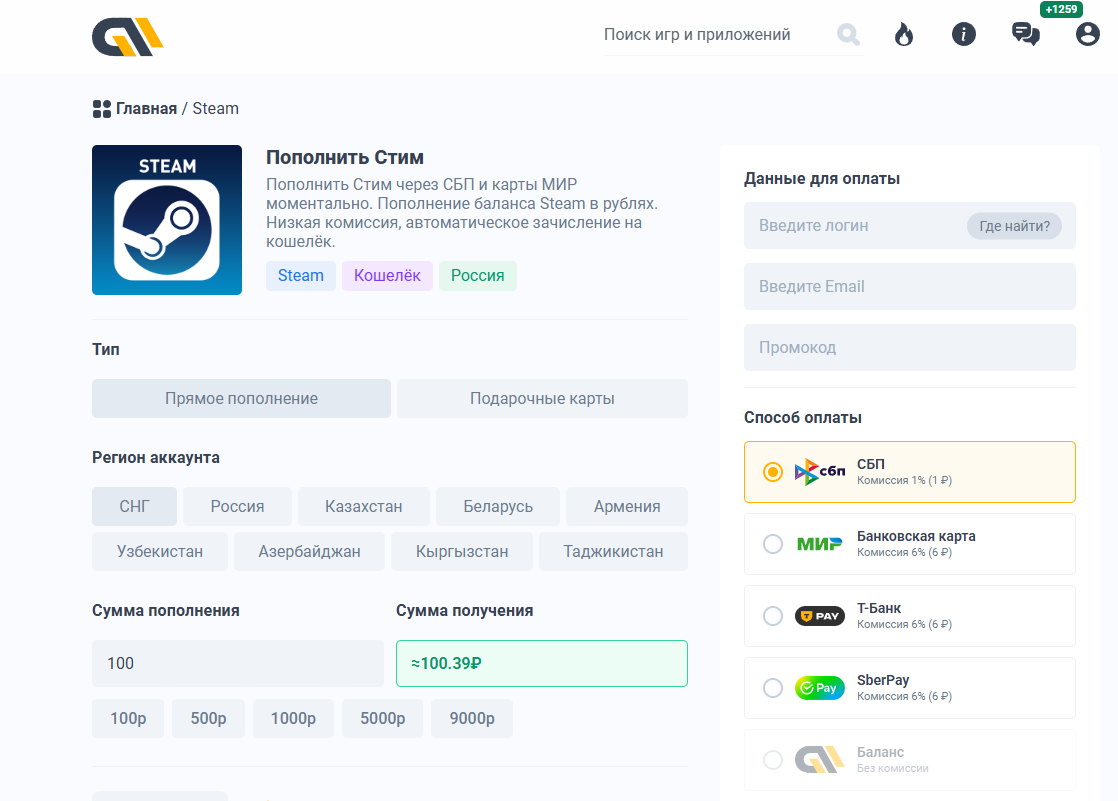Choose Беларусь account region

tap(498, 506)
